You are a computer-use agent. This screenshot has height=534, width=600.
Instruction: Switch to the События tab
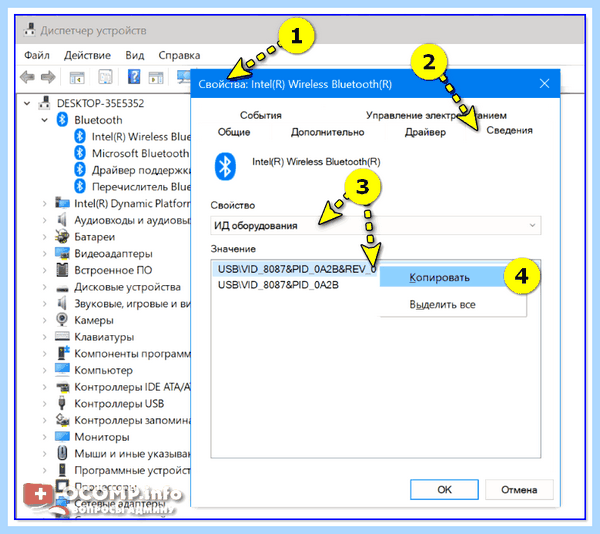(x=261, y=115)
